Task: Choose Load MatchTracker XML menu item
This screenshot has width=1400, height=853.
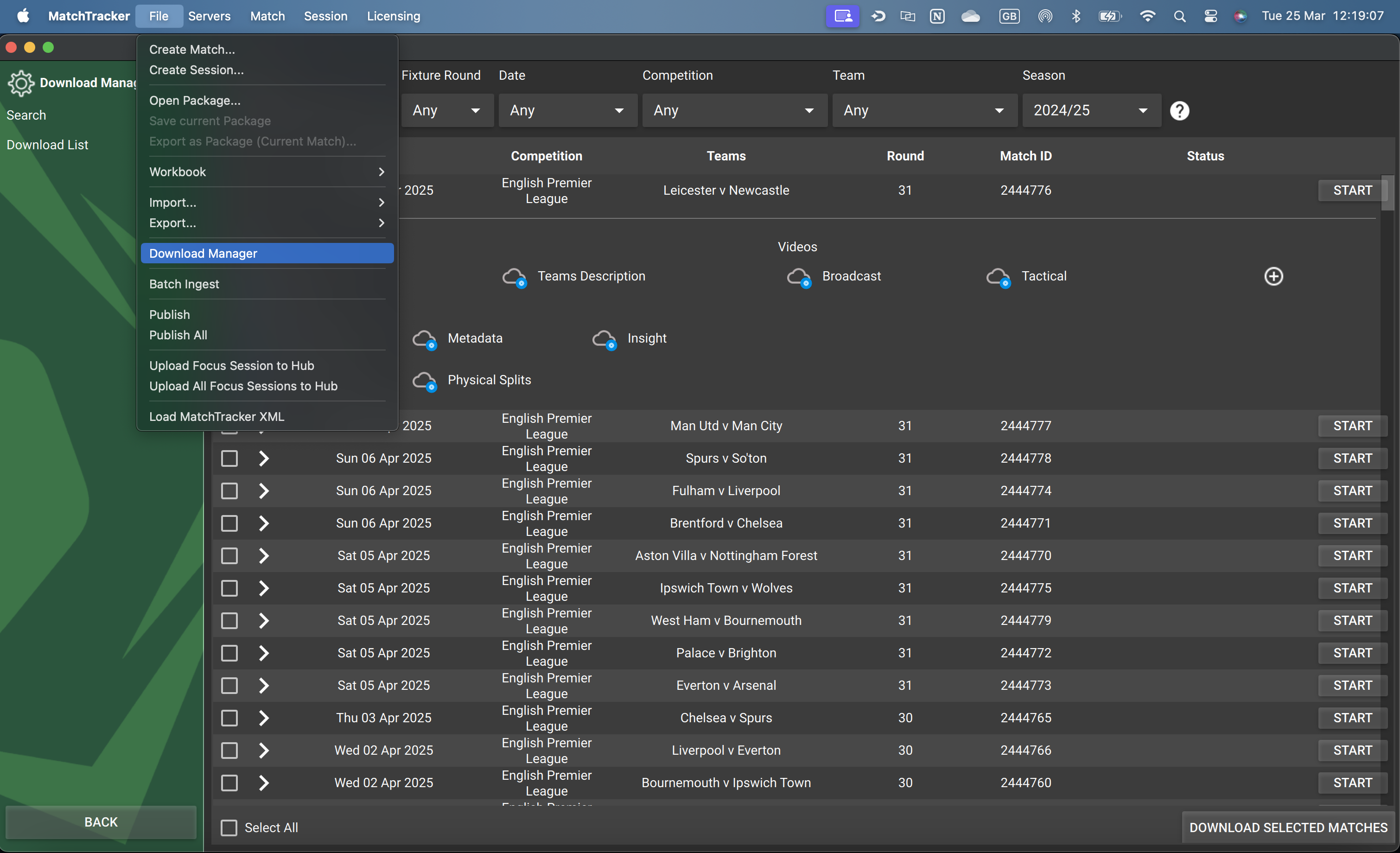Action: tap(267, 417)
